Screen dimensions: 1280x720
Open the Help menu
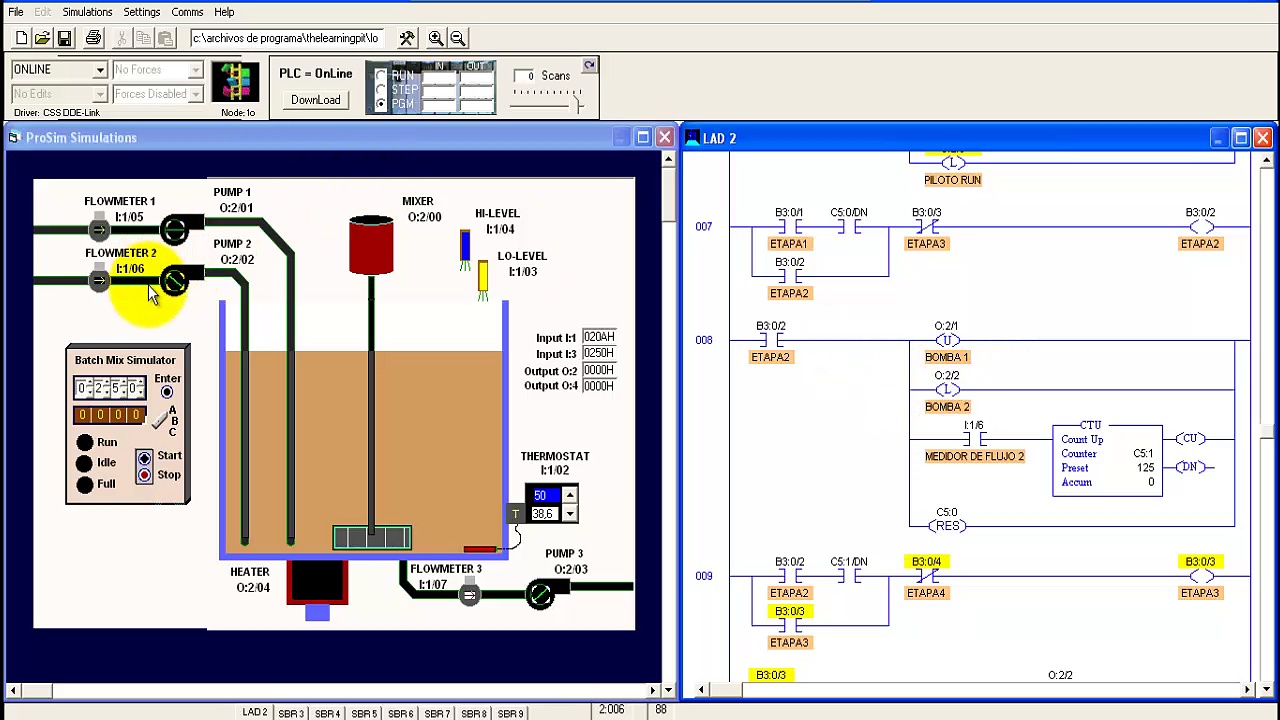tap(224, 12)
